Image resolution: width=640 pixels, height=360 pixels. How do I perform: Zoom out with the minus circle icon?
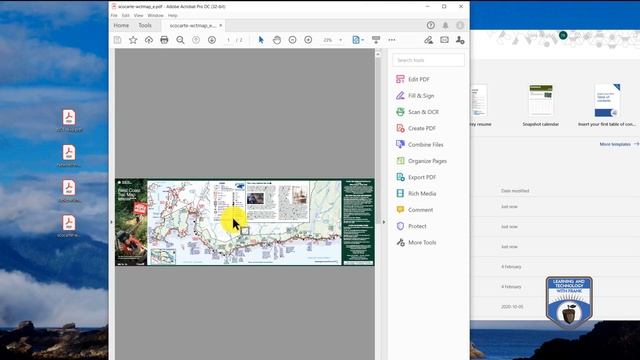292,40
